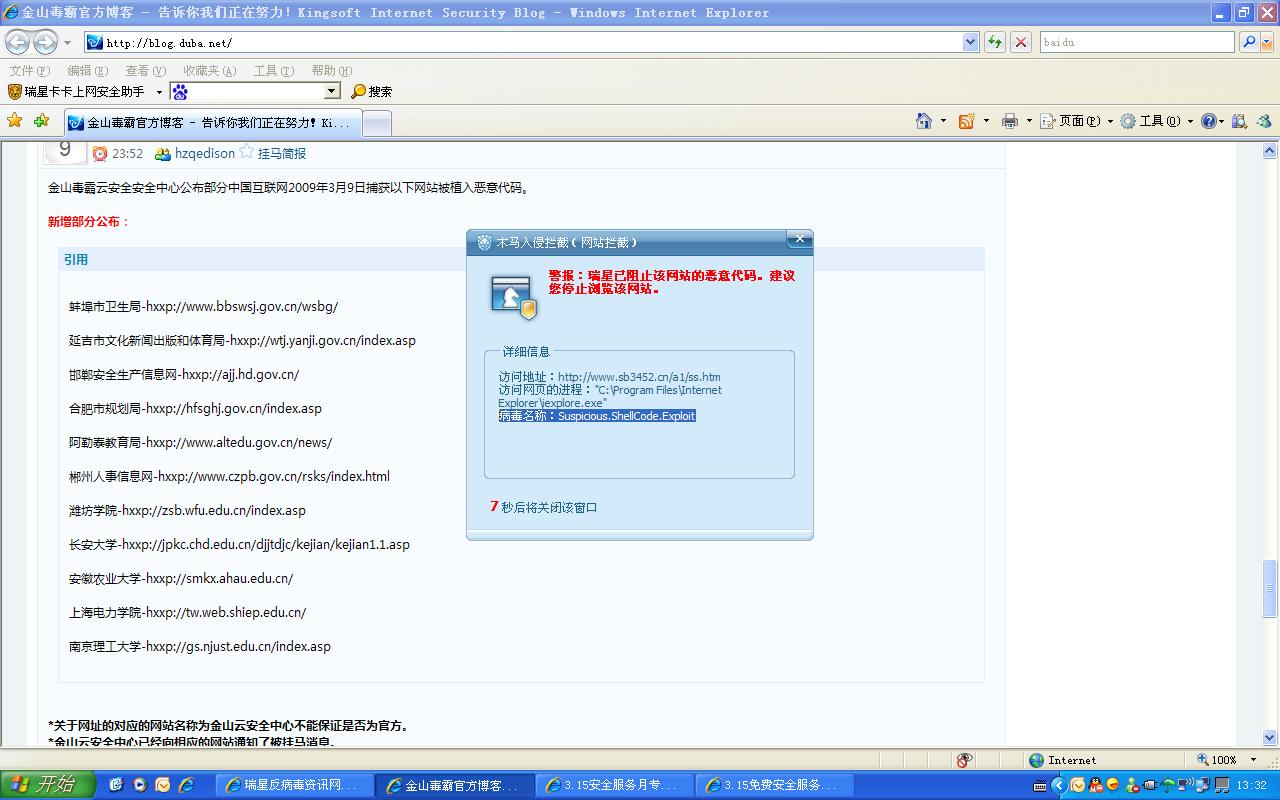This screenshot has height=800, width=1280.
Task: Open the 页面(P) command bar menu
Action: 1076,121
